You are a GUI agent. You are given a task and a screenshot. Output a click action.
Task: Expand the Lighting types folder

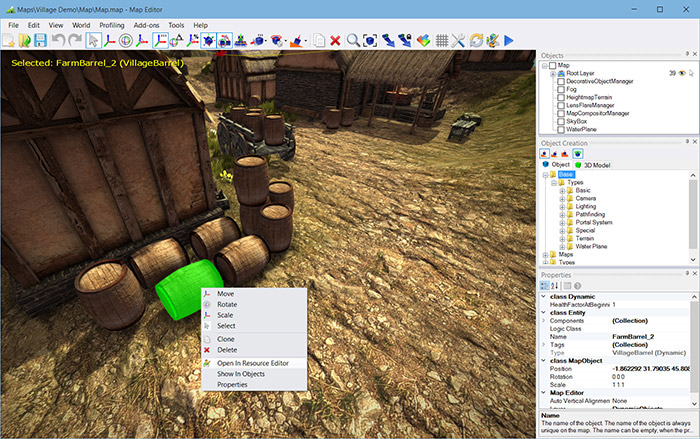point(562,207)
